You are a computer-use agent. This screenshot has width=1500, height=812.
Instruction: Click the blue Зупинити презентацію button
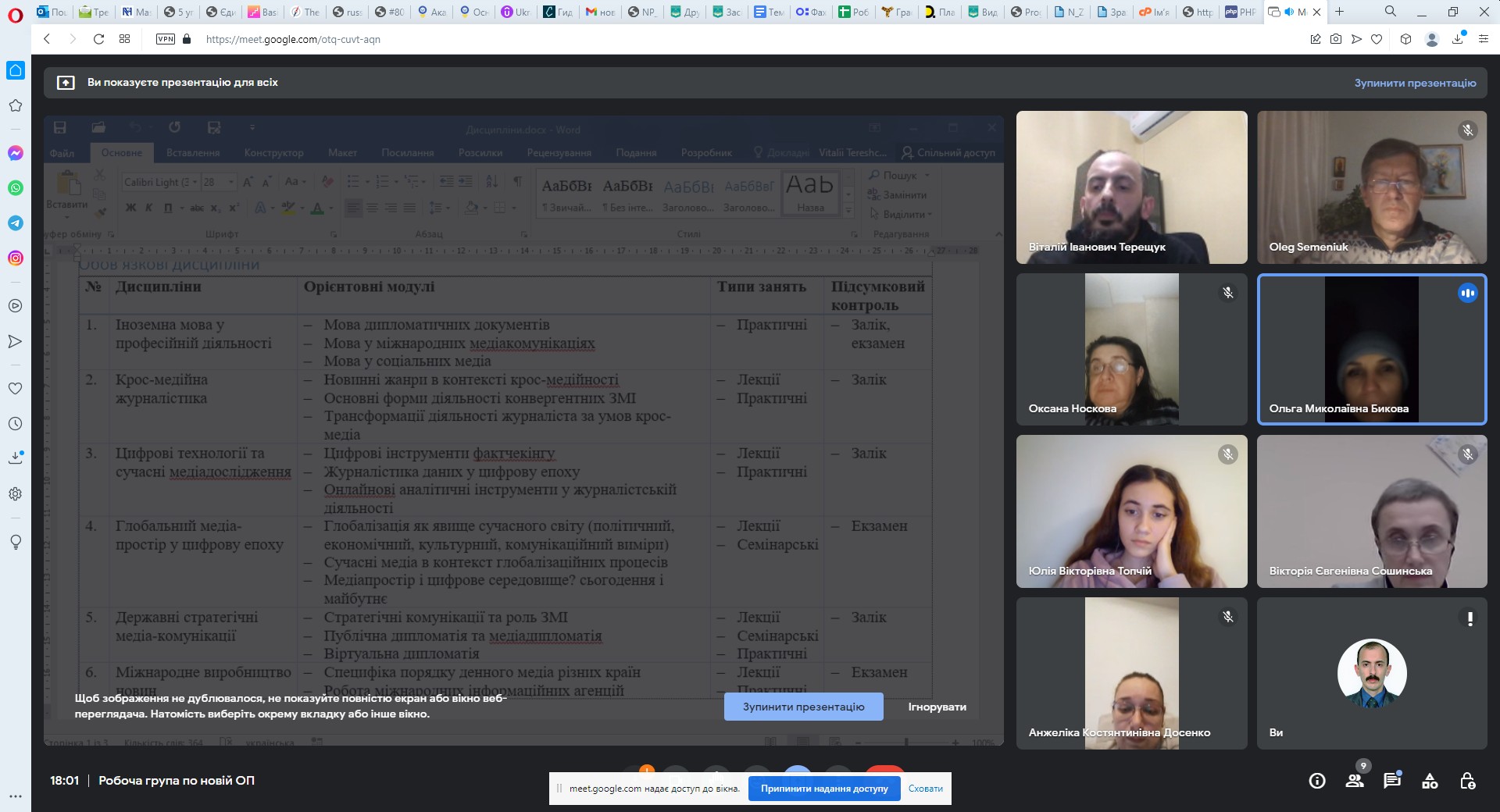tap(803, 707)
